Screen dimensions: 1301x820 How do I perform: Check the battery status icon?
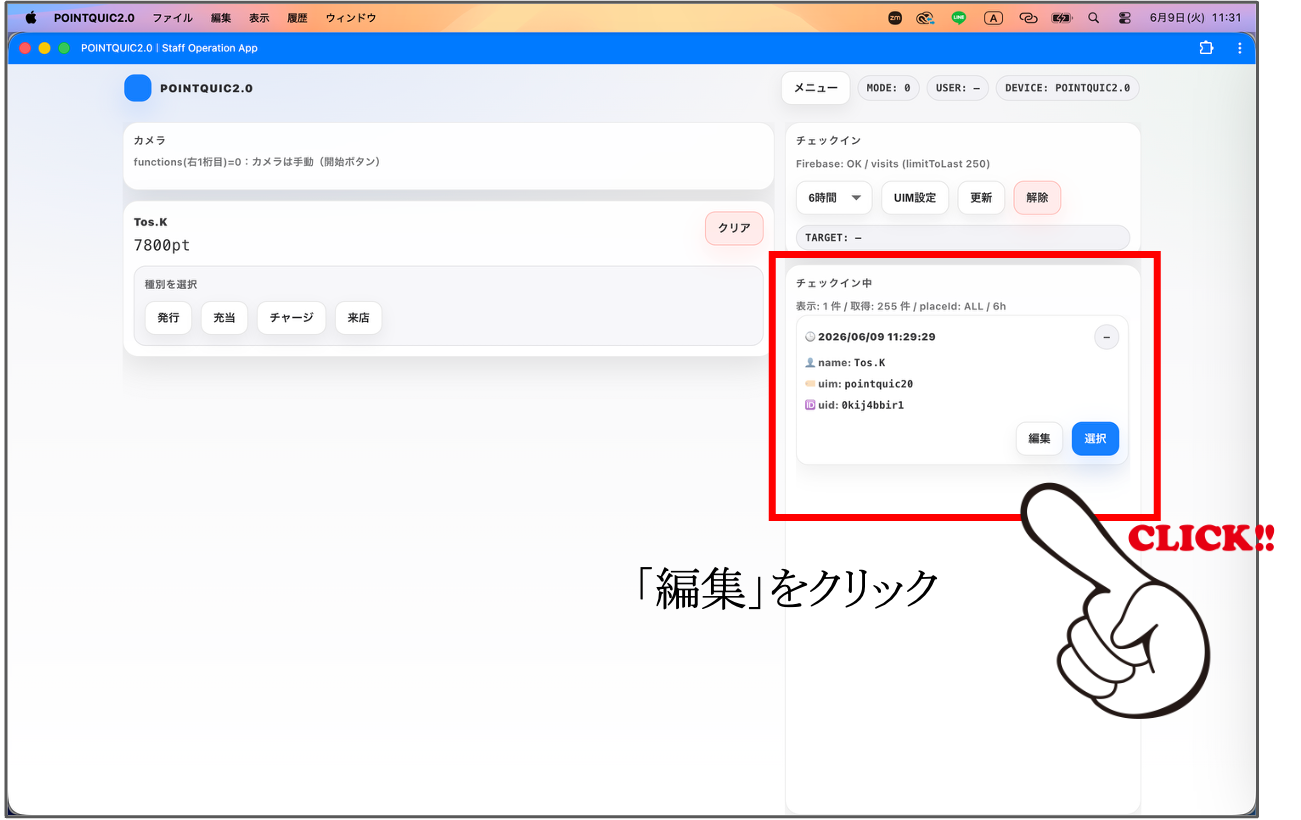coord(1062,18)
